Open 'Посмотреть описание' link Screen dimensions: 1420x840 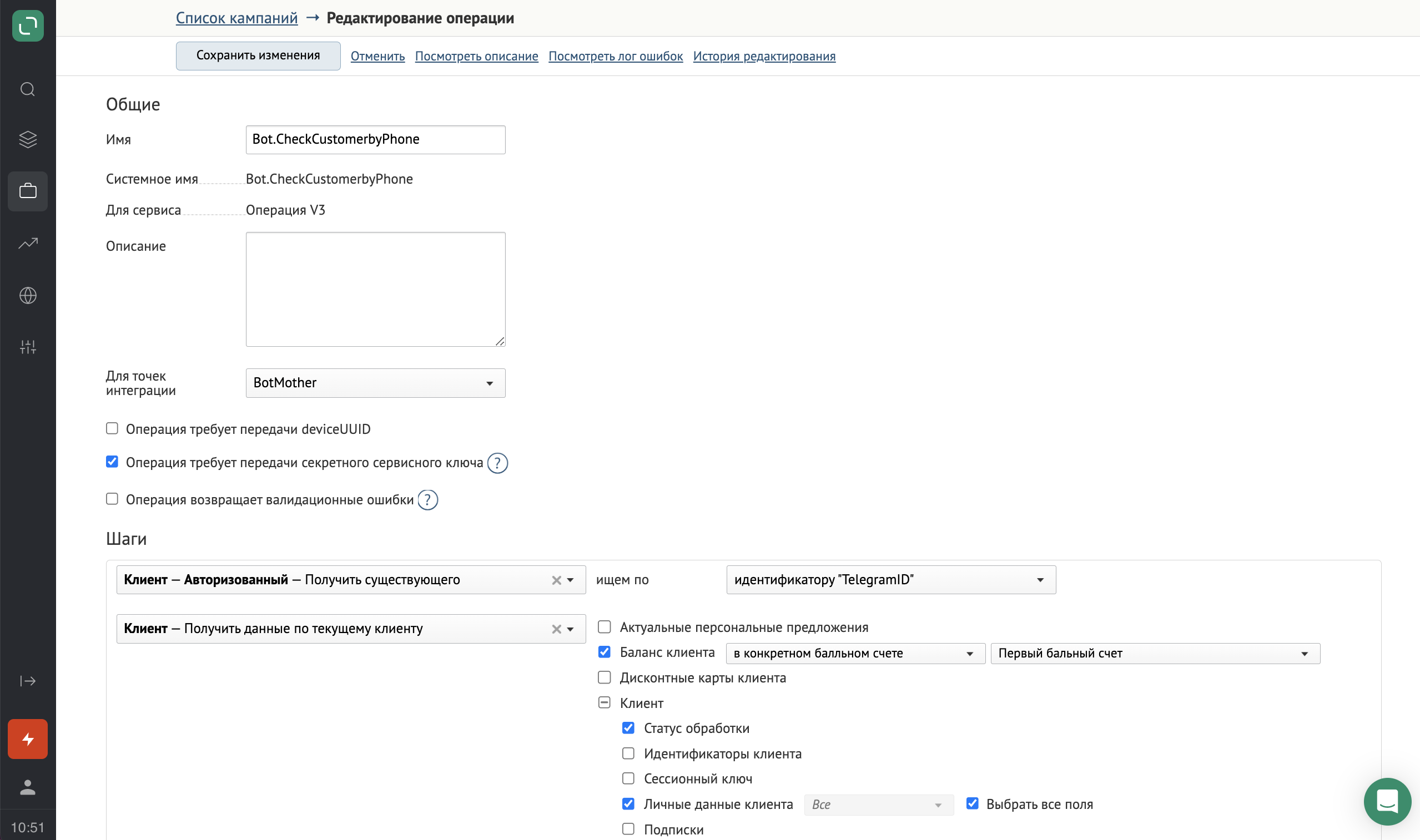[x=477, y=56]
